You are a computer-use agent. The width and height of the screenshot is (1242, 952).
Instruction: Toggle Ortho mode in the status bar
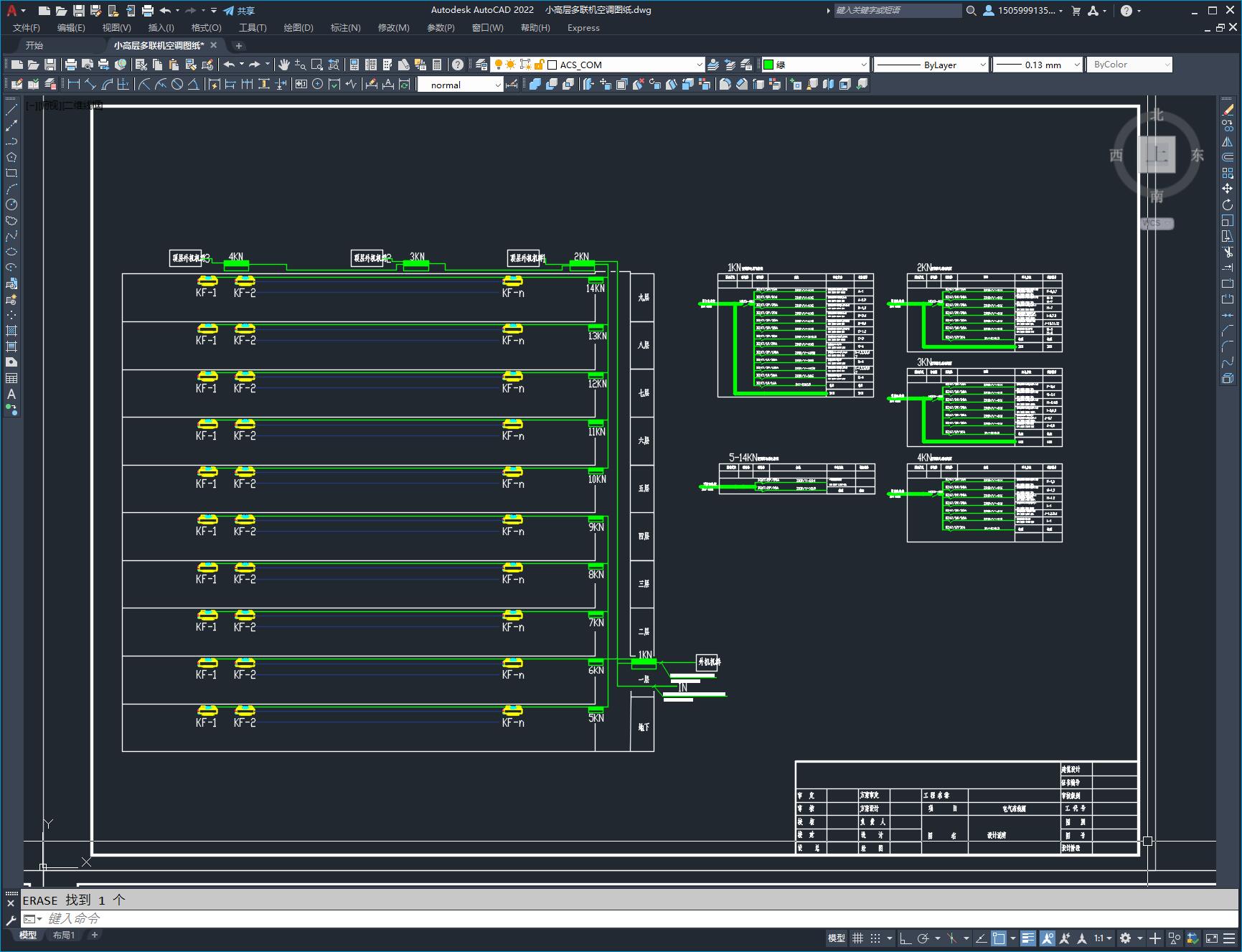pyautogui.click(x=905, y=938)
